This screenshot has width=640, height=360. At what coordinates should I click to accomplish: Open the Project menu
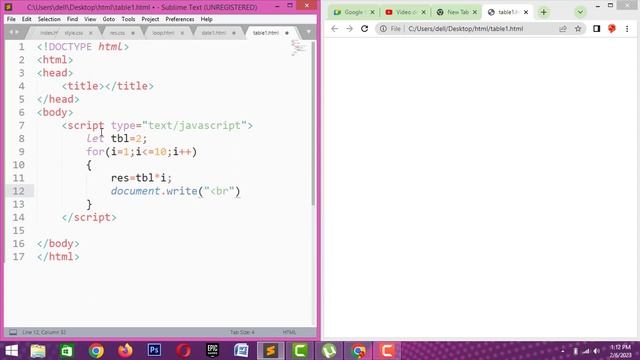150,19
